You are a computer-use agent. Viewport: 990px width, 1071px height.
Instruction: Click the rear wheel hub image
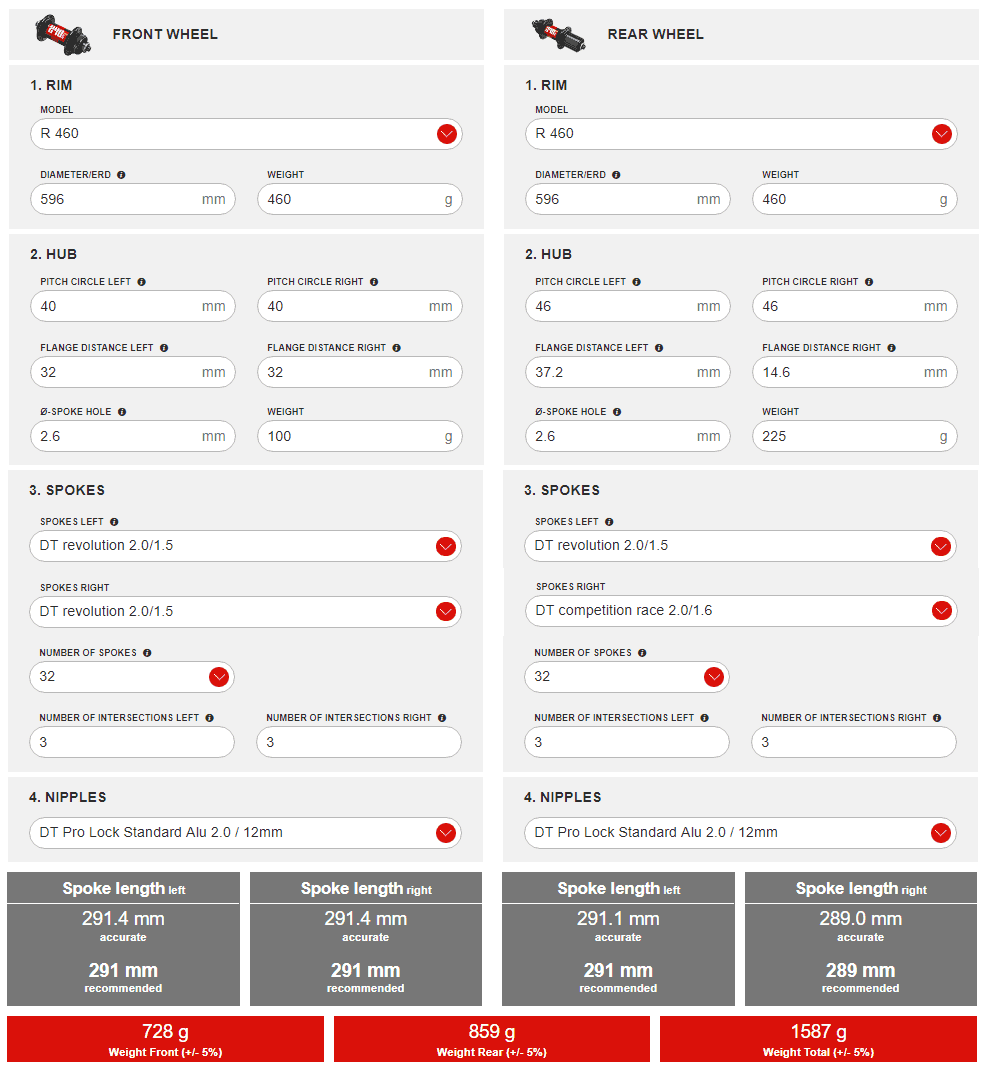[x=551, y=33]
